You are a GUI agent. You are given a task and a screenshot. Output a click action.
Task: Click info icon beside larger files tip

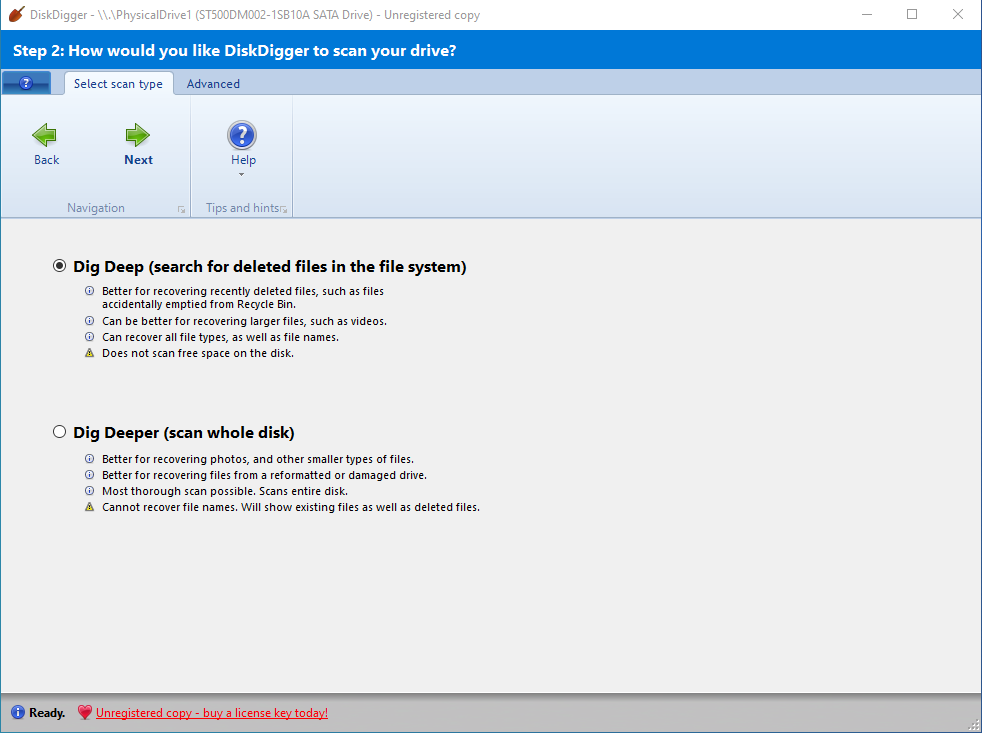pyautogui.click(x=90, y=321)
